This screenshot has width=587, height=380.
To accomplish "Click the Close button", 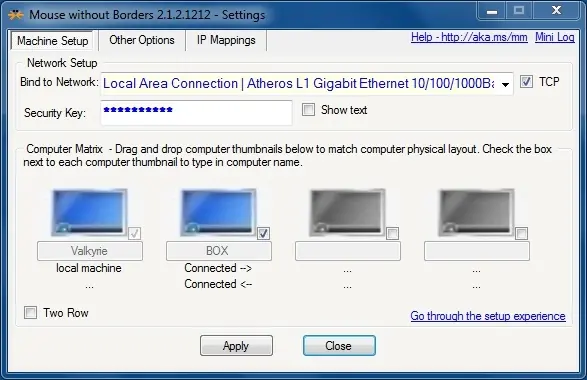I will pos(339,346).
